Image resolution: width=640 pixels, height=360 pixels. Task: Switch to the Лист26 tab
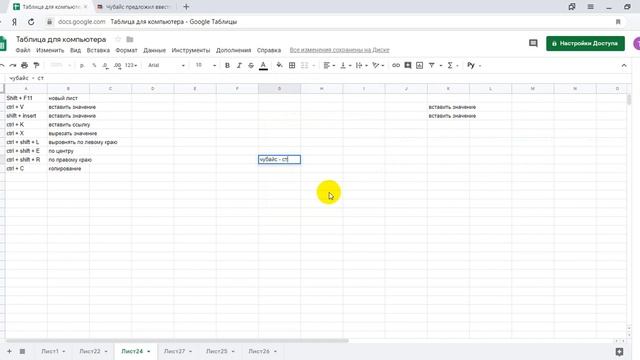259,351
